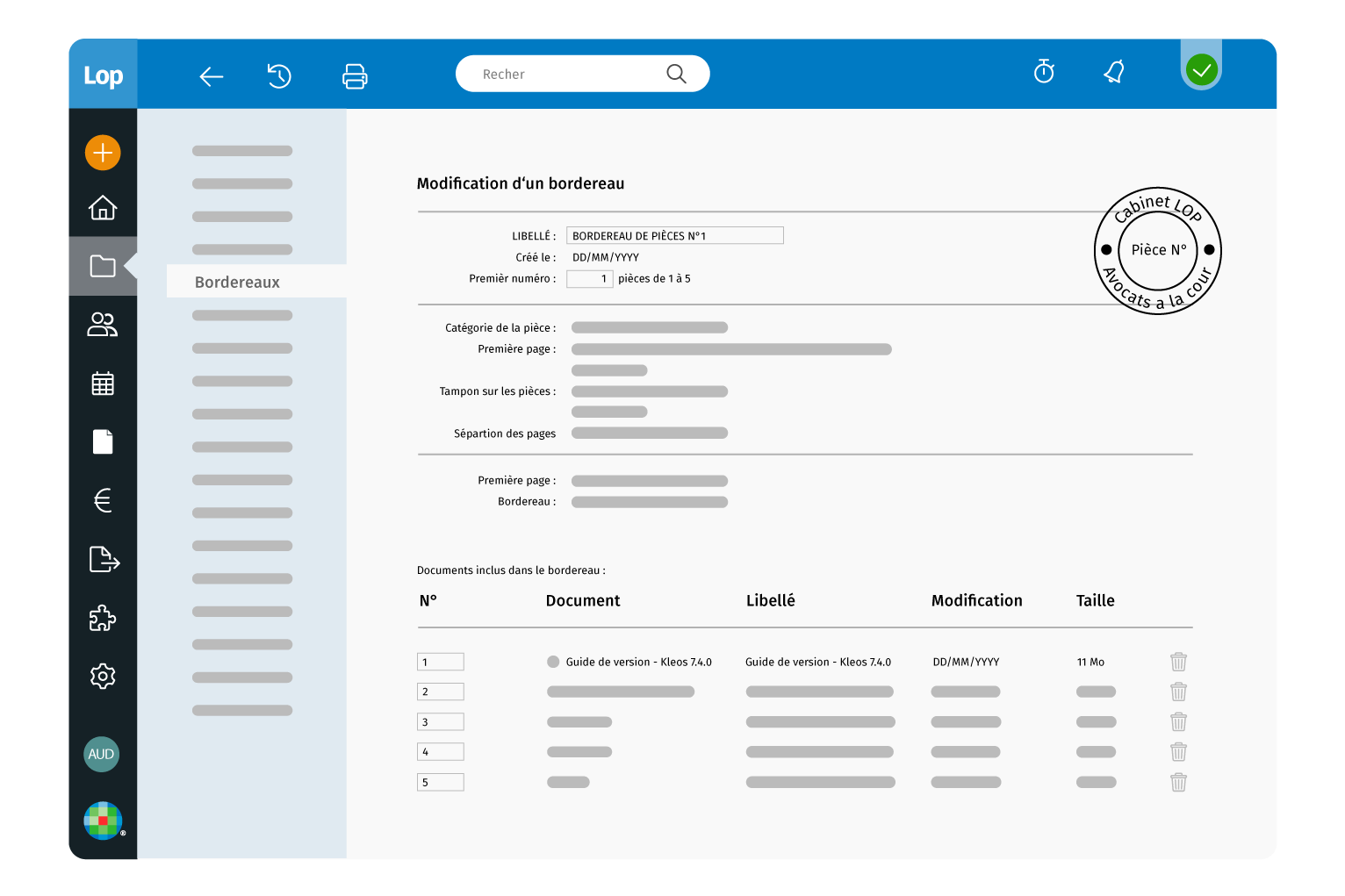Select the radio dot beside Guide de version
This screenshot has width=1345, height=896.
tap(553, 662)
